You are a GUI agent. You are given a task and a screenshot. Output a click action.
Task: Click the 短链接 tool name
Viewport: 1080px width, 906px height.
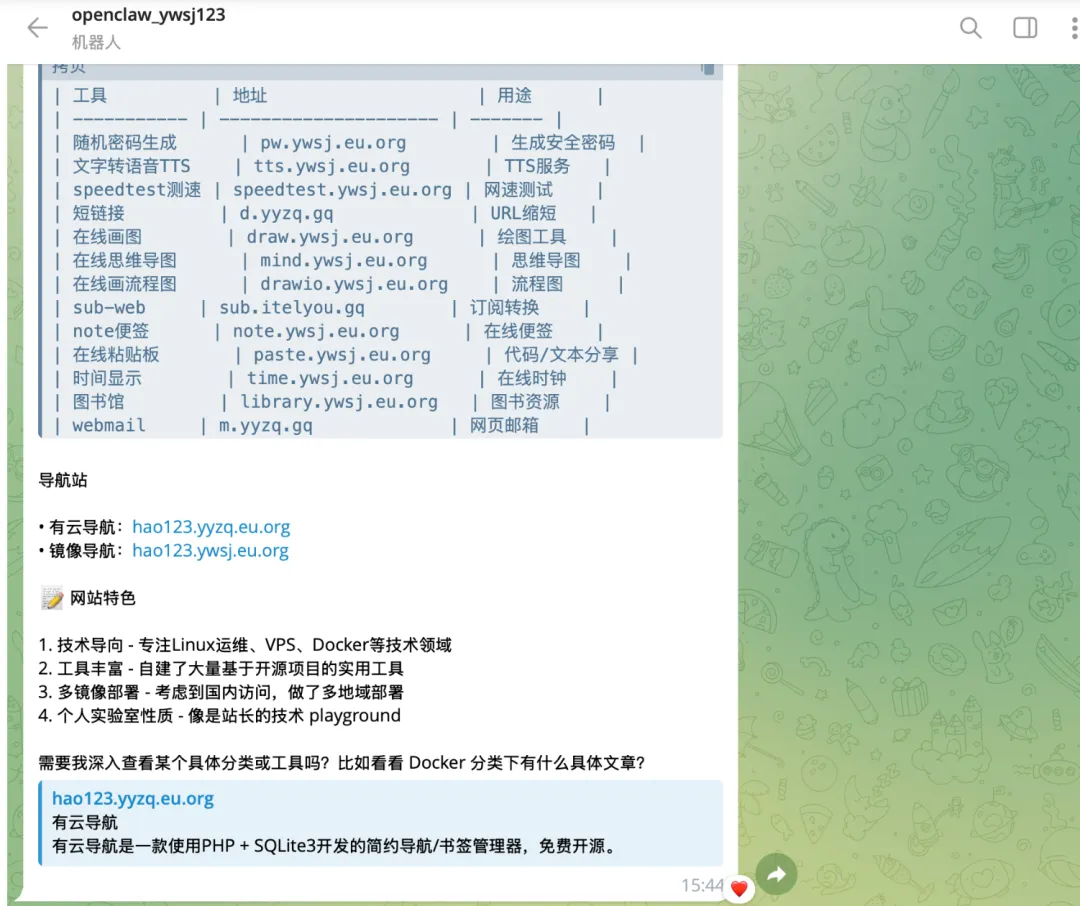tap(98, 214)
